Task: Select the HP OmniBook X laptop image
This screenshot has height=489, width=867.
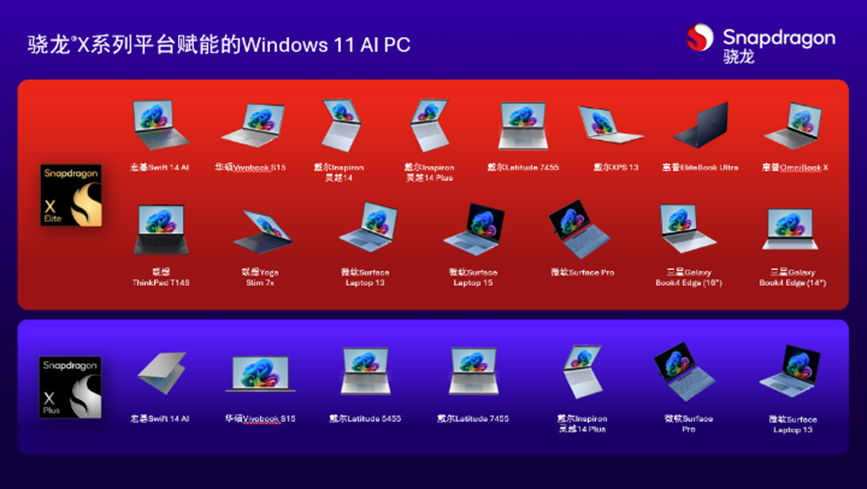Action: 793,126
